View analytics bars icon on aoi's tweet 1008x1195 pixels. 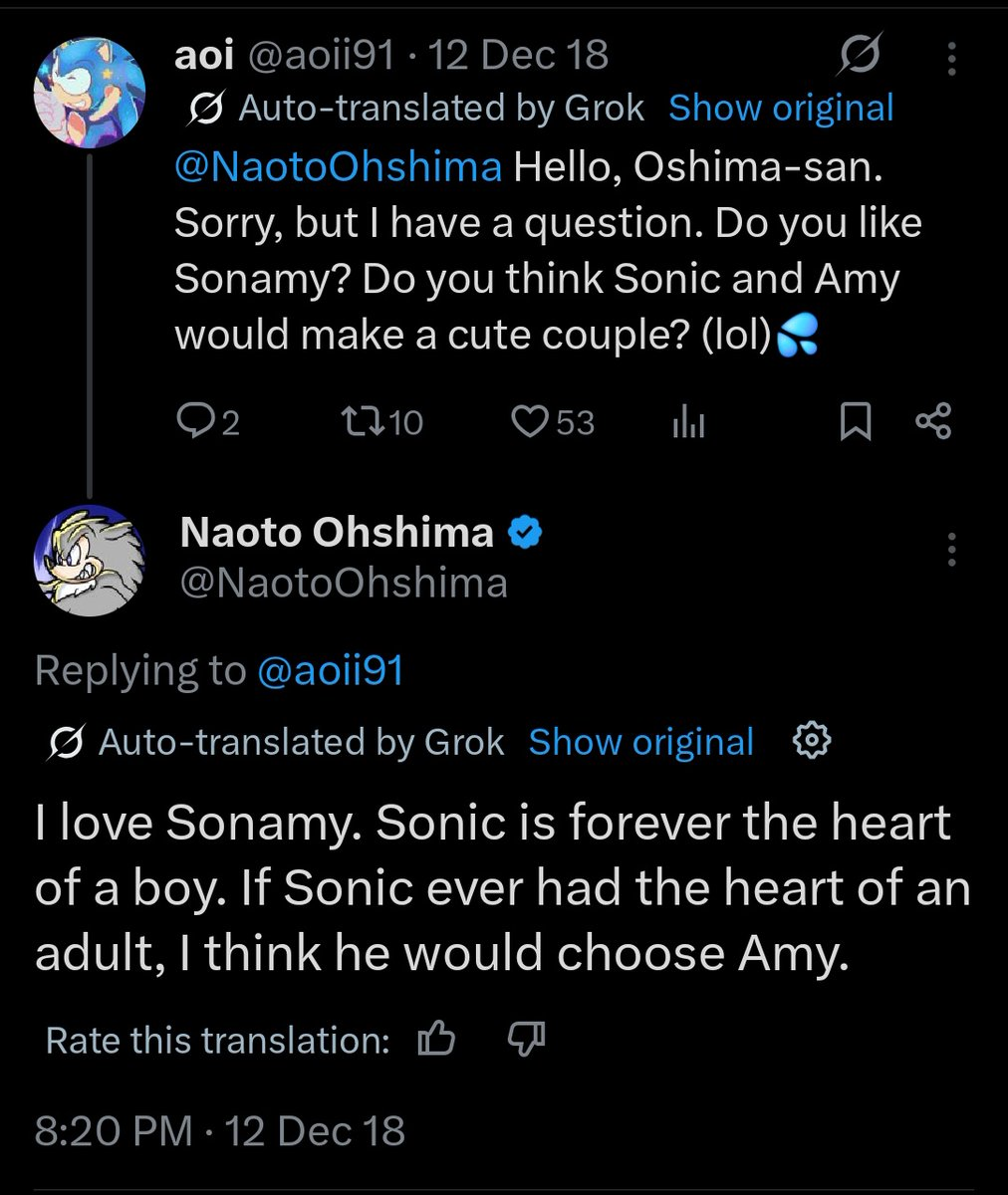point(688,423)
